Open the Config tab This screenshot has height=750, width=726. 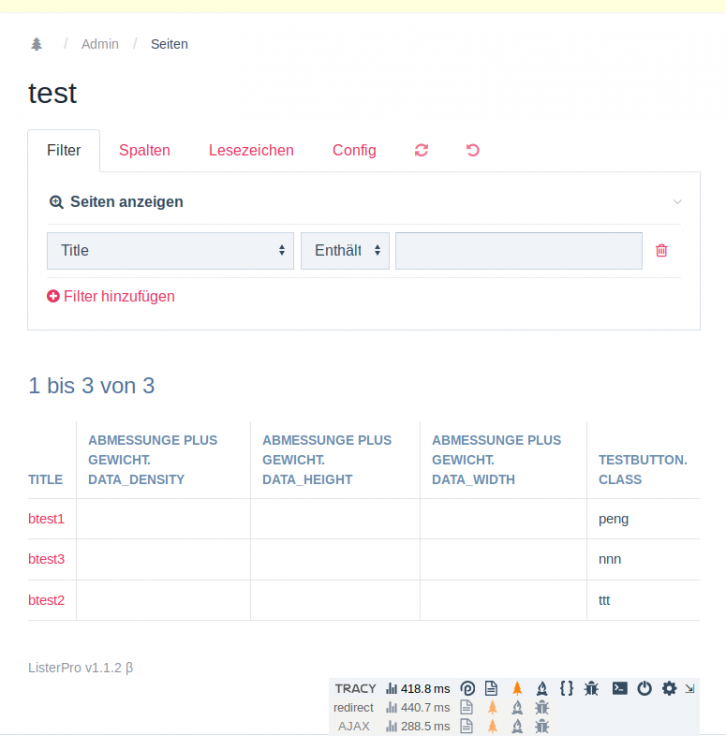(354, 150)
